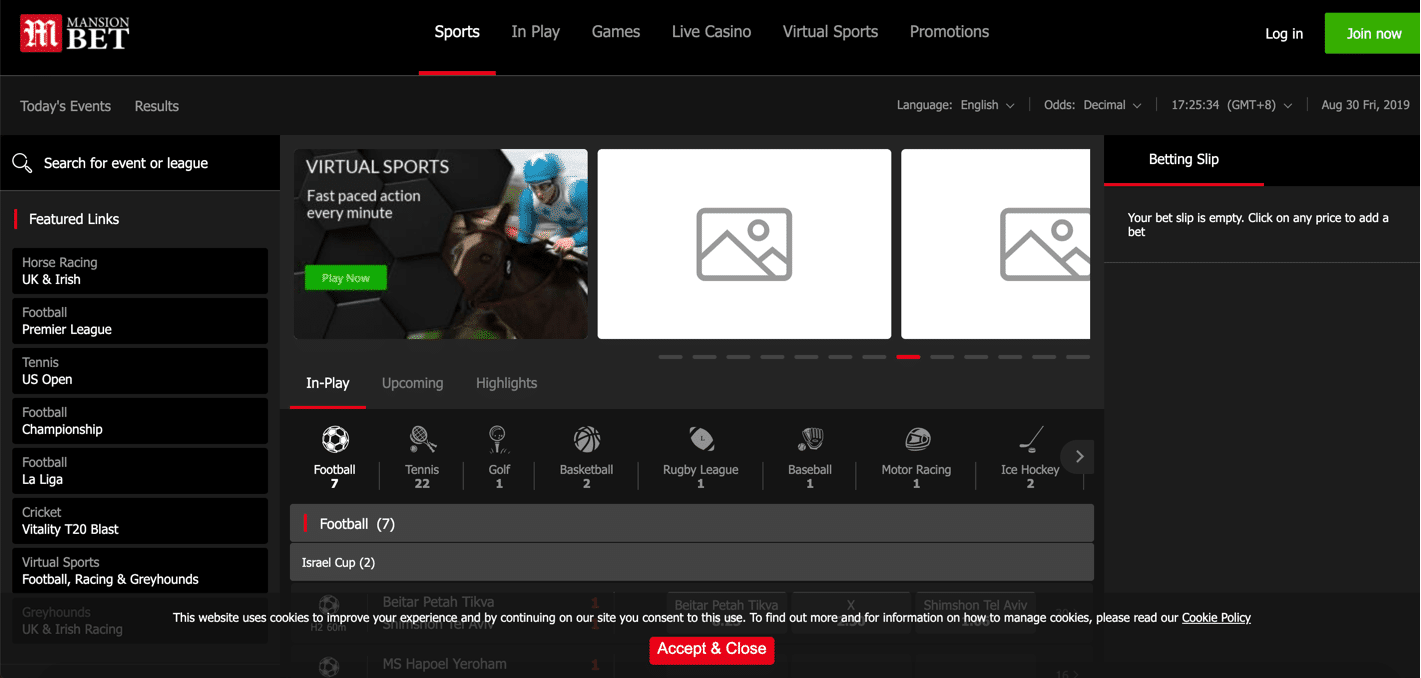Select the Golf sport icon
This screenshot has height=678, width=1421.
498,440
